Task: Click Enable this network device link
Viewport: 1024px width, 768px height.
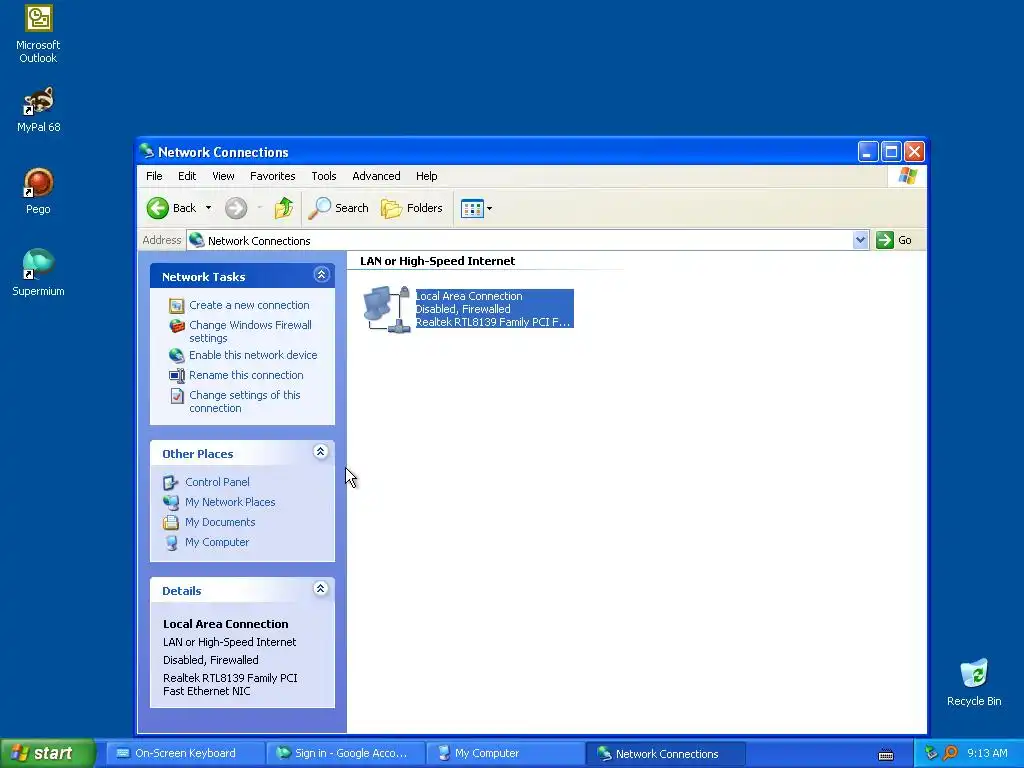Action: [x=253, y=355]
